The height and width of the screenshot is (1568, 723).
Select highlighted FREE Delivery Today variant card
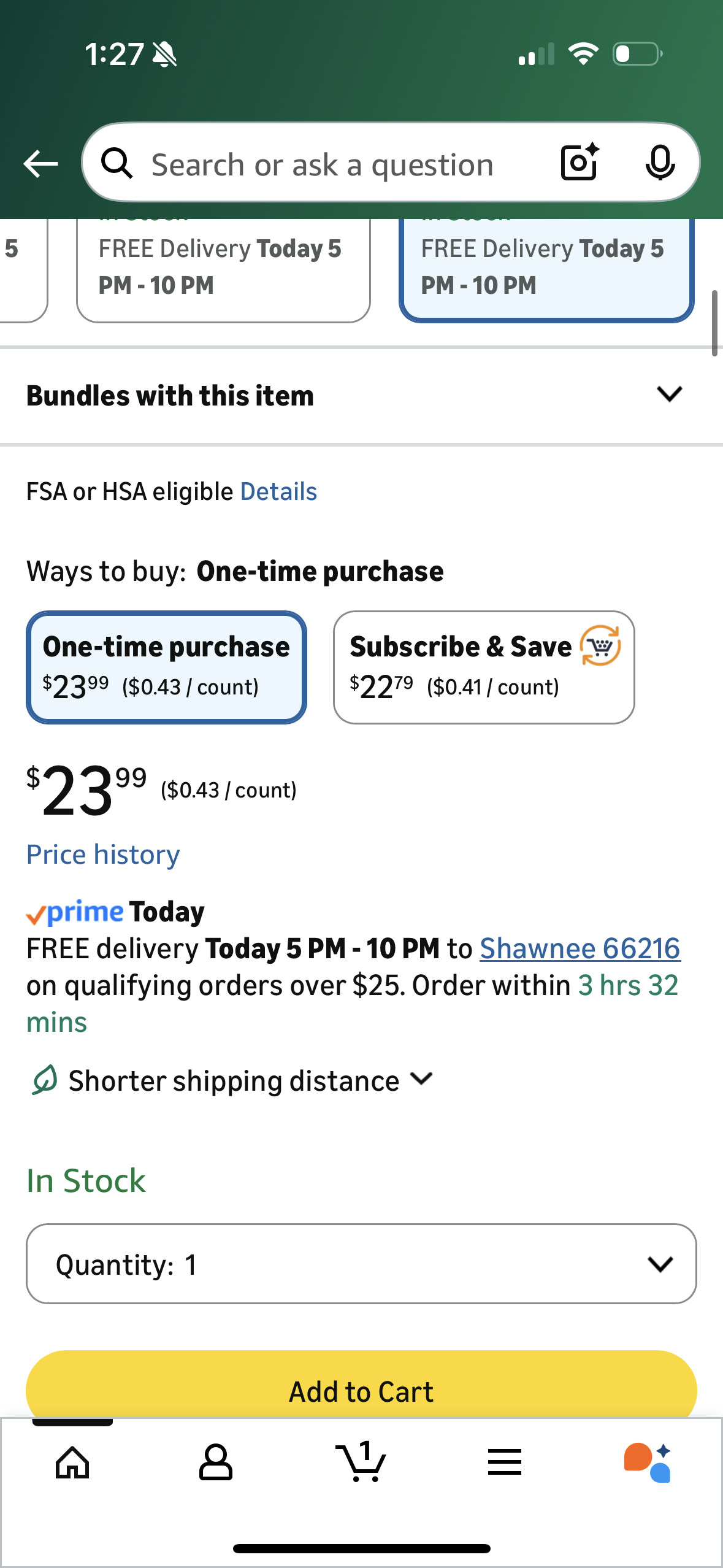546,269
